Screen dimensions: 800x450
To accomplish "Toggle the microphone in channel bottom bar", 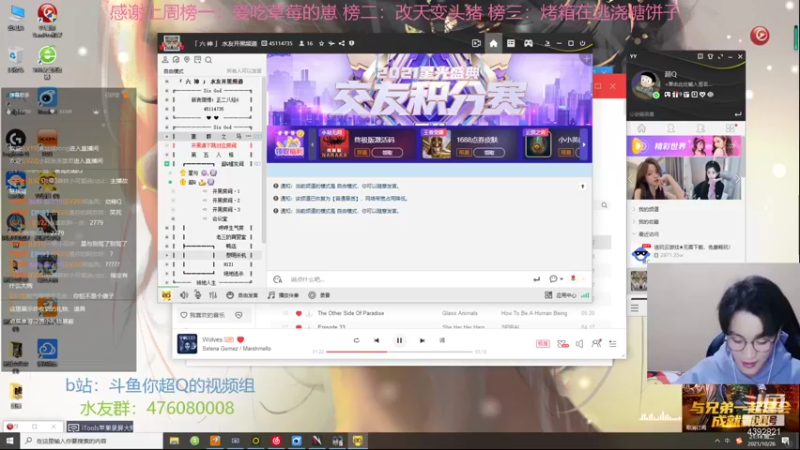I will pyautogui.click(x=198, y=295).
